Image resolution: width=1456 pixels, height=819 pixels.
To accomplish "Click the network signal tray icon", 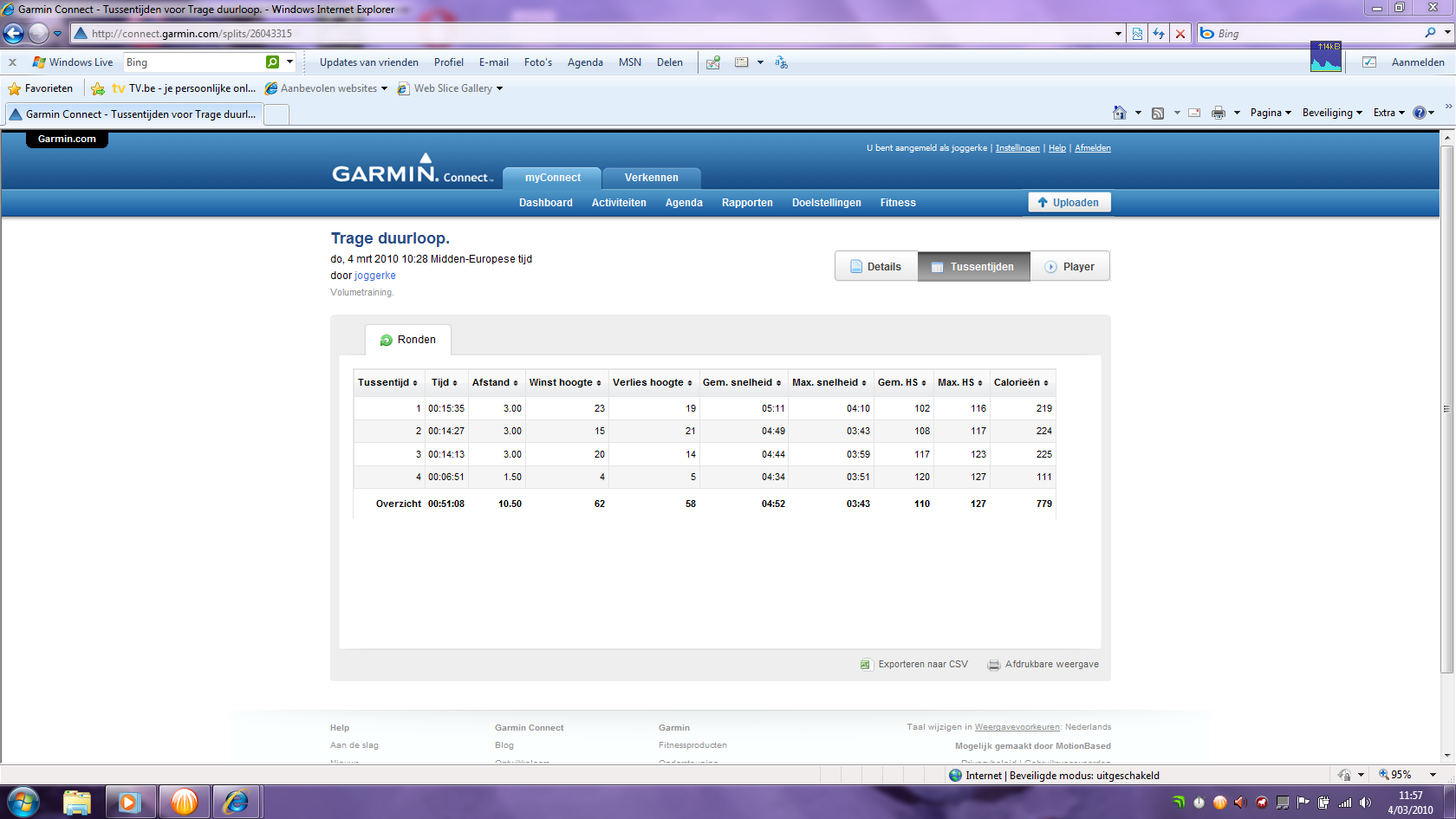I will [x=1345, y=803].
